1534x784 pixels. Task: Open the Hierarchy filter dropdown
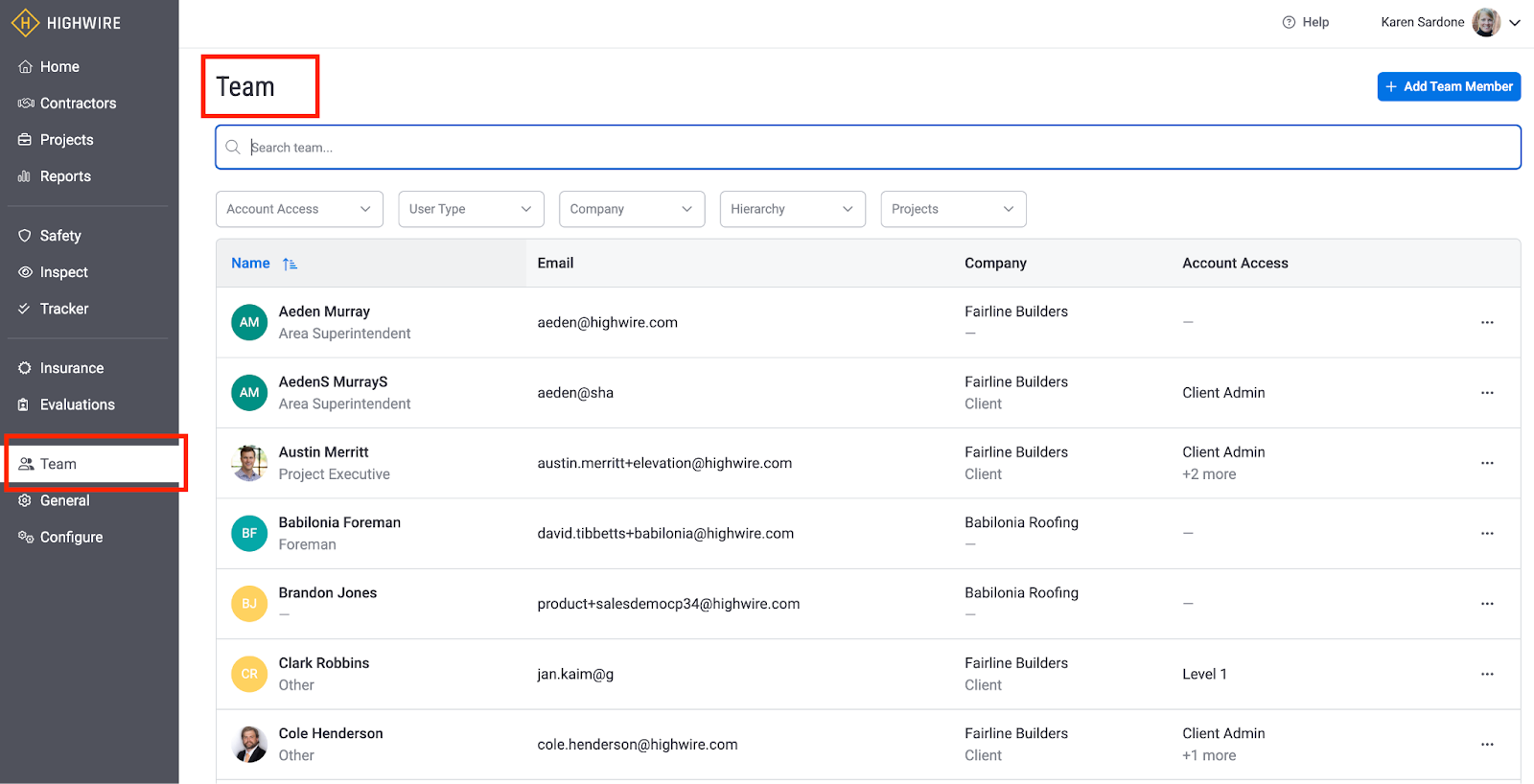click(x=793, y=209)
